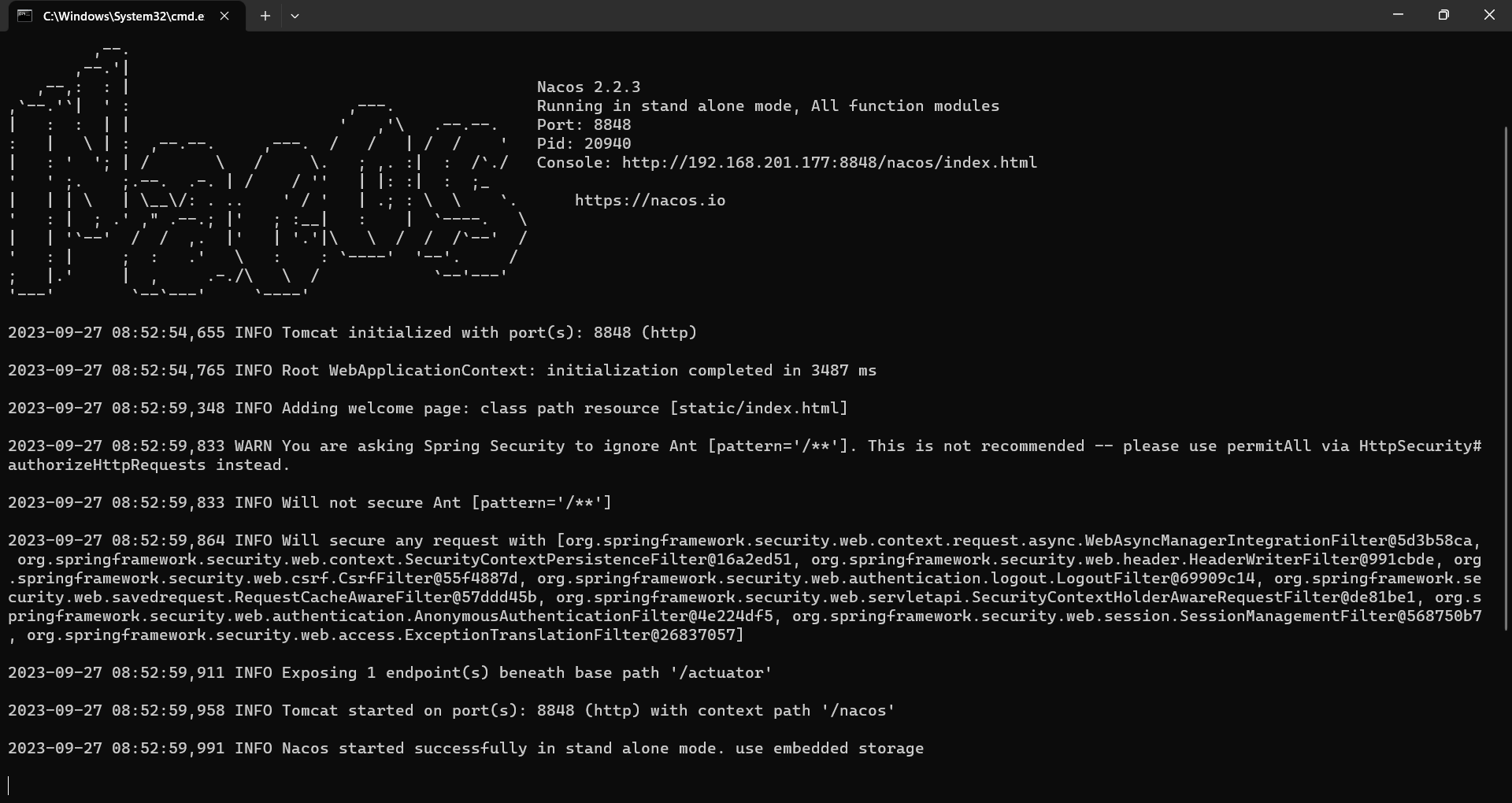Open a new terminal tab with plus icon

pyautogui.click(x=265, y=16)
